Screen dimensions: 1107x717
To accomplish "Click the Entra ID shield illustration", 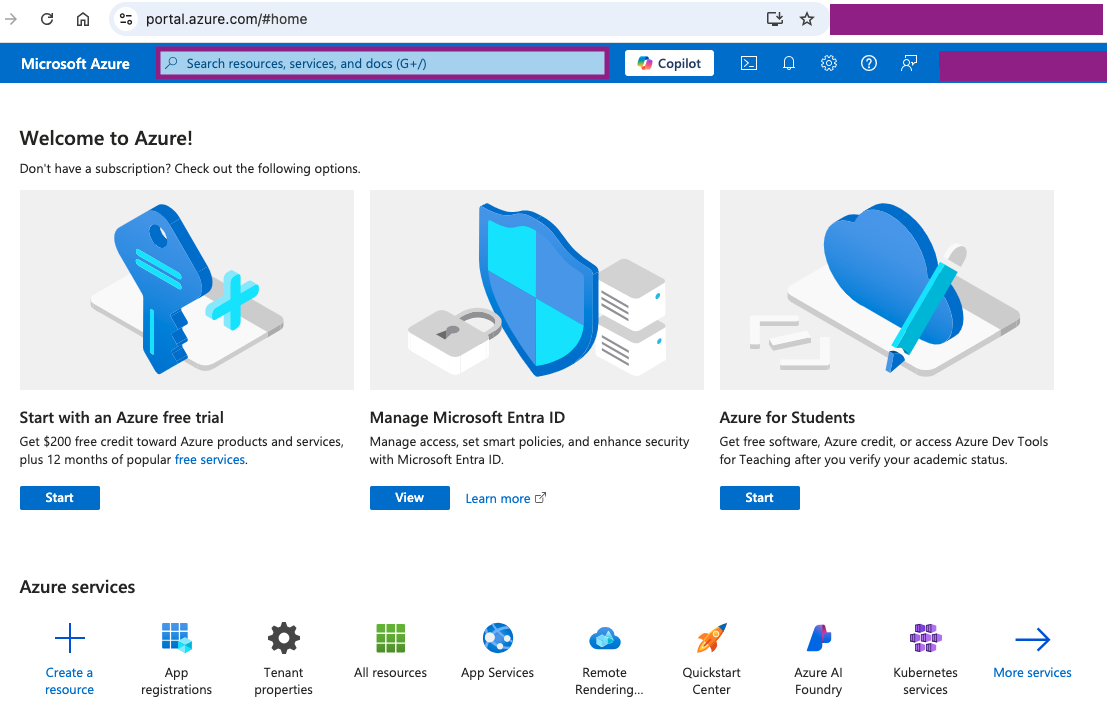I will [537, 289].
